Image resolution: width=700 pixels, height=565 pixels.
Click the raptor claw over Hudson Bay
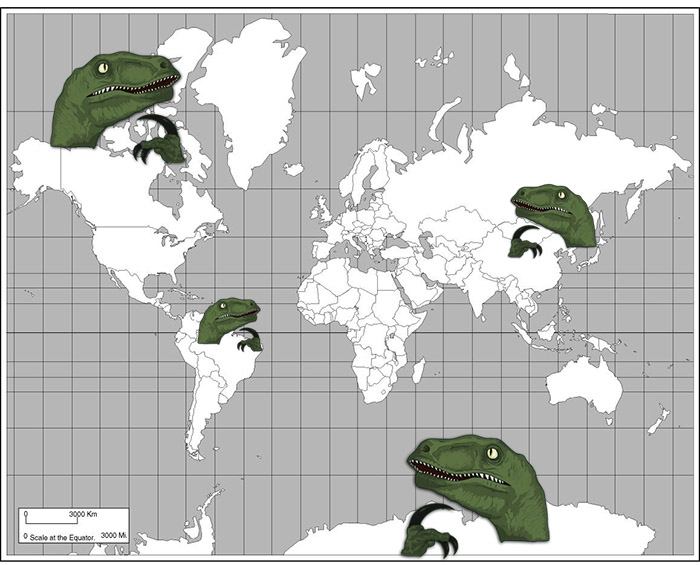(x=159, y=139)
